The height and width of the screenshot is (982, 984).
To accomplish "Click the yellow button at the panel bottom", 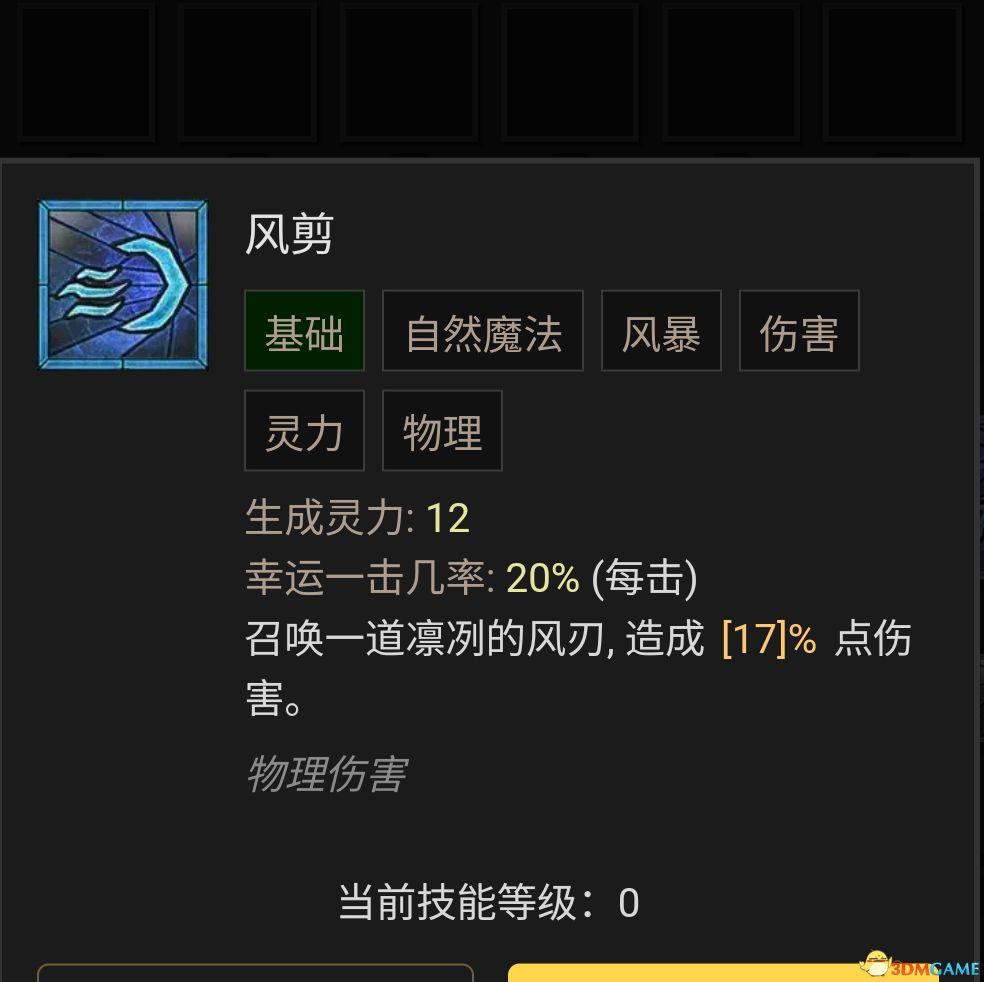I will (x=722, y=973).
